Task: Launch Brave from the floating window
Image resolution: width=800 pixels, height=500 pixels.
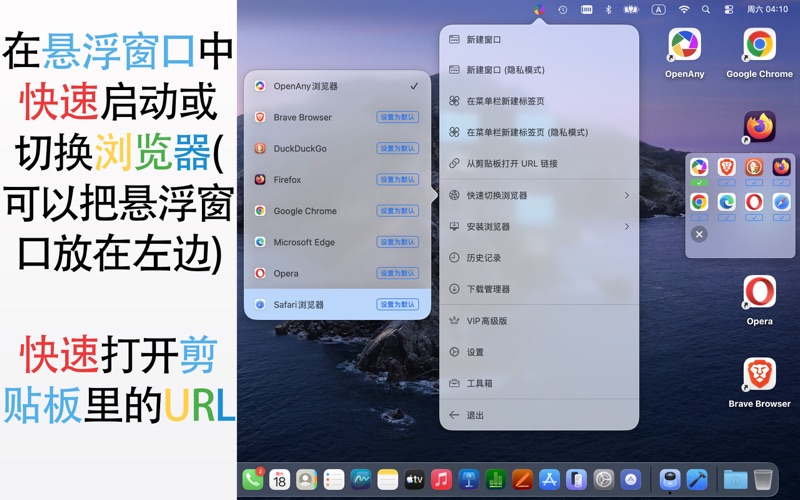Action: [727, 167]
